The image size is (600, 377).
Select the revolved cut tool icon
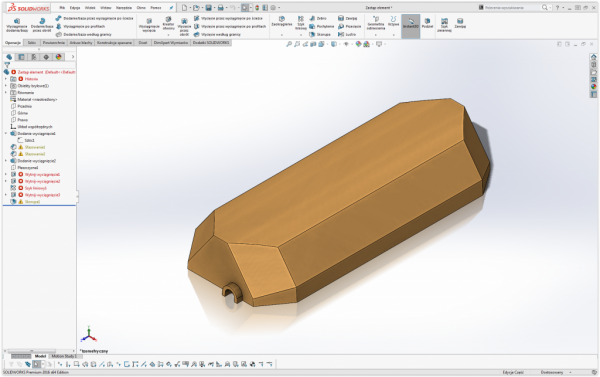pos(184,21)
